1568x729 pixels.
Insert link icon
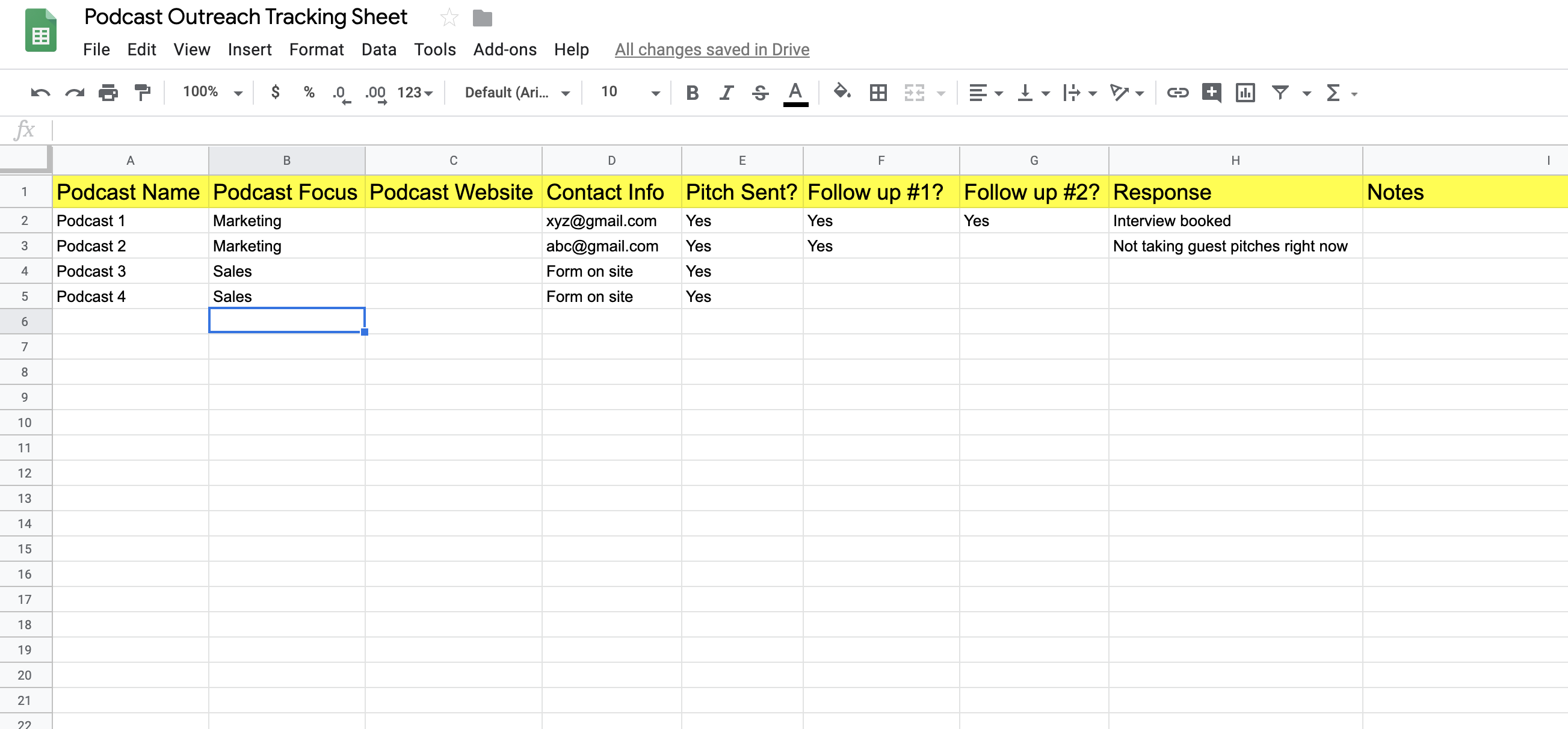tap(1178, 93)
